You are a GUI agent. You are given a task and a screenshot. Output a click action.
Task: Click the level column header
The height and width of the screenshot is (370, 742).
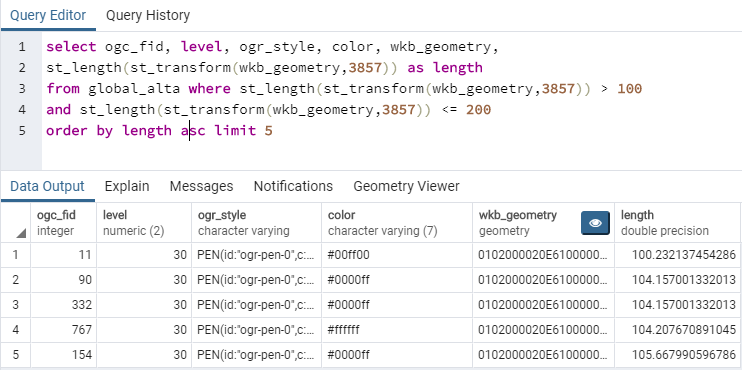tap(144, 223)
